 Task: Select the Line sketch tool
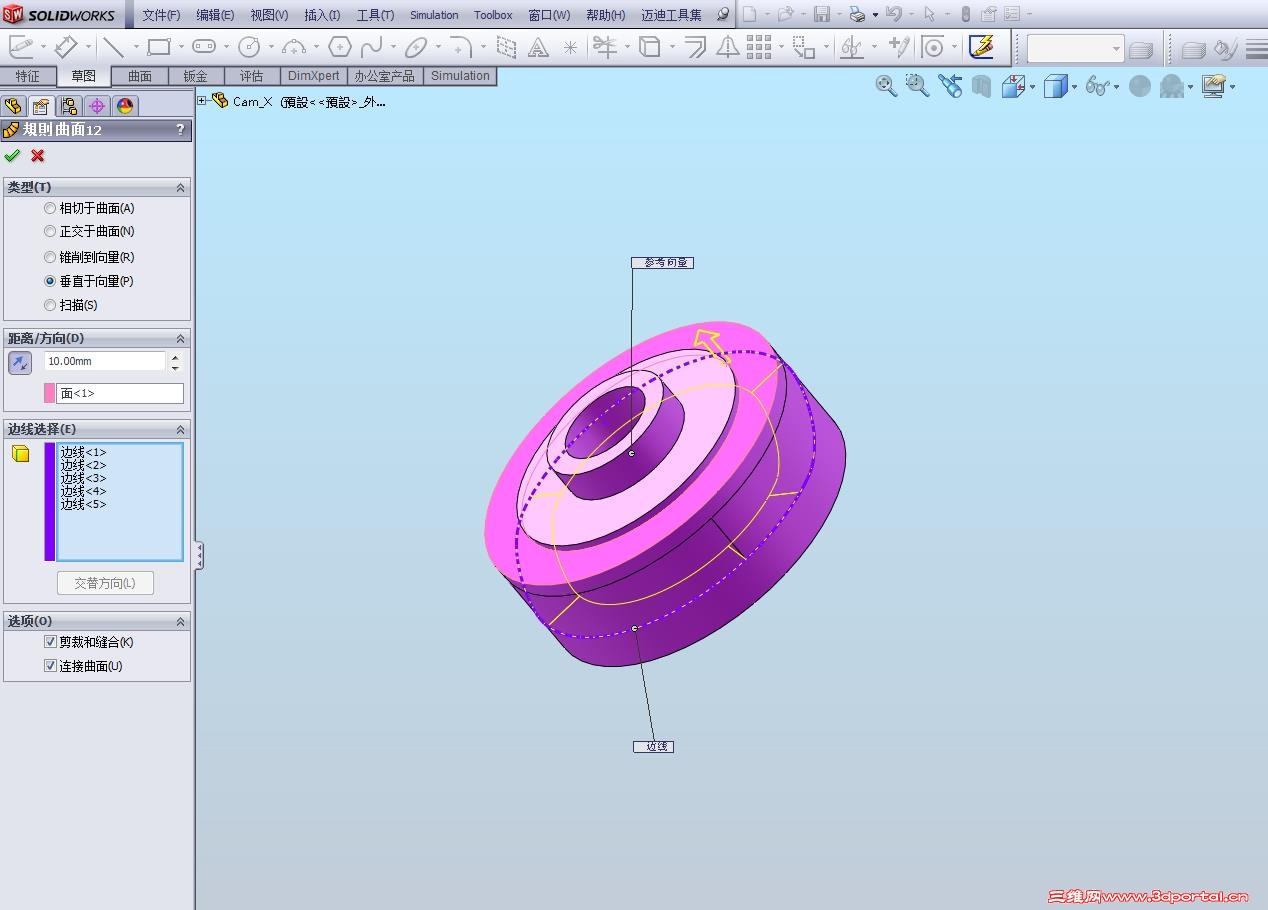click(113, 46)
